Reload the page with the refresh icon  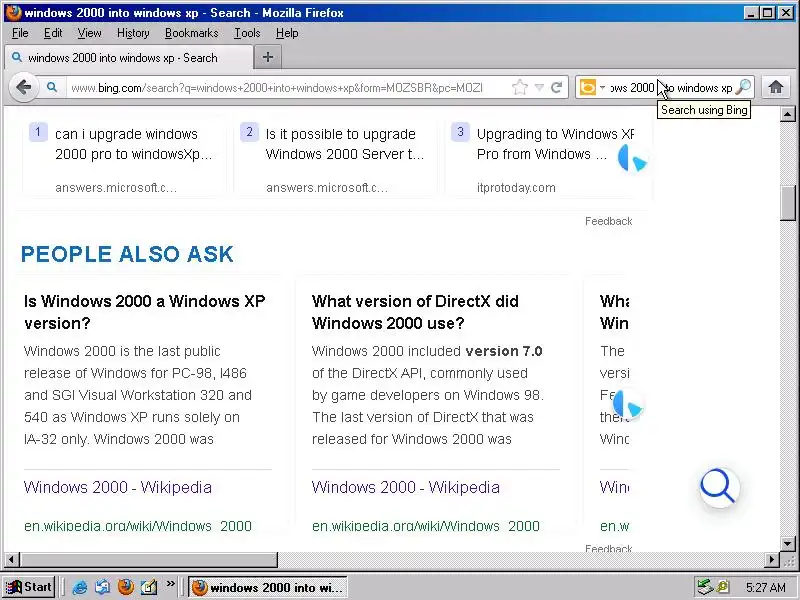[557, 87]
